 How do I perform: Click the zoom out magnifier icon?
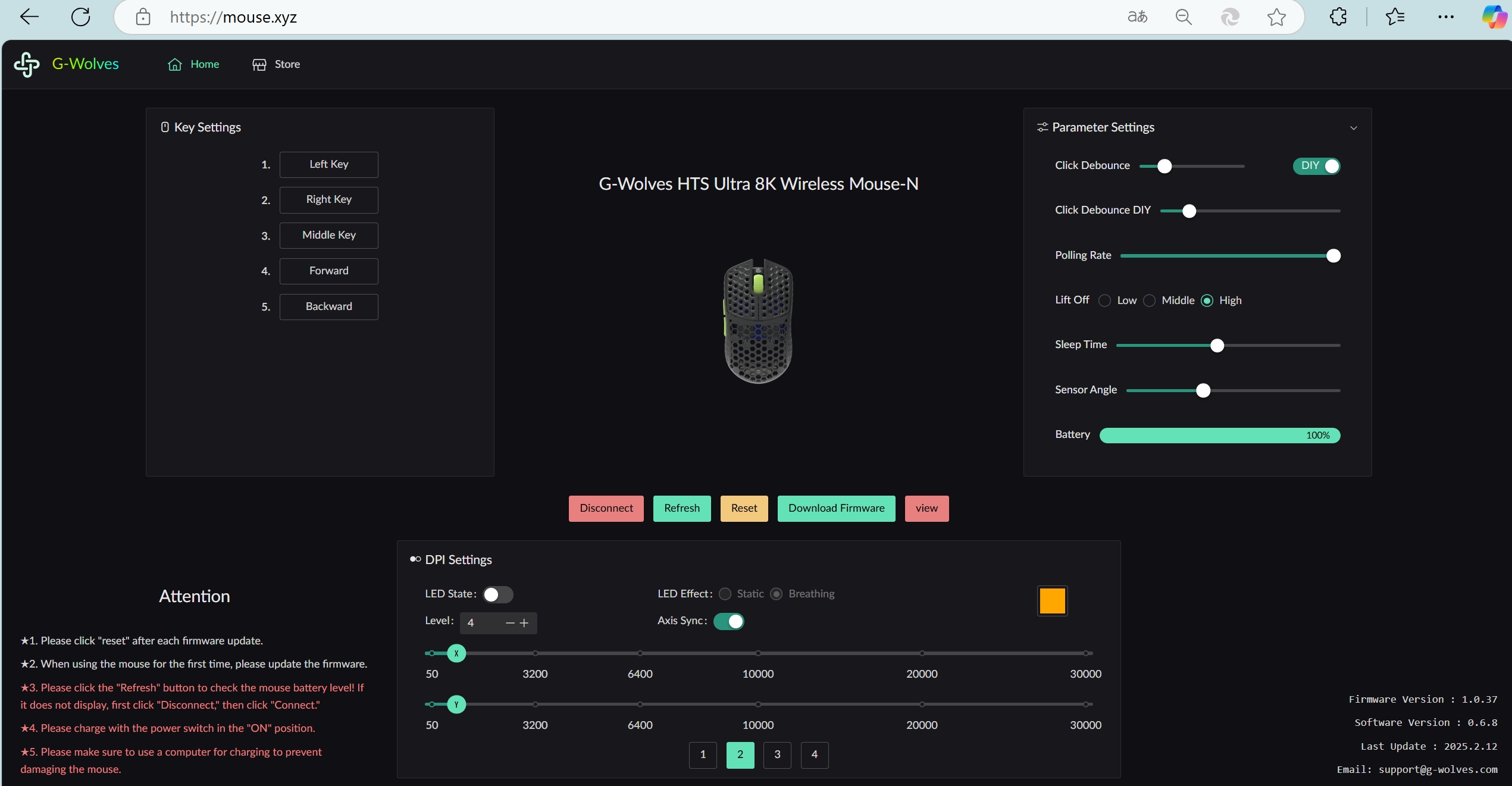(x=1184, y=17)
